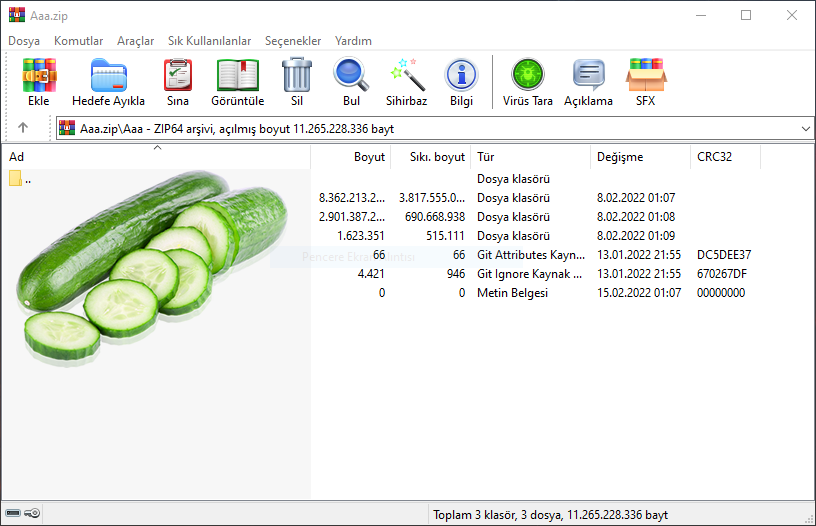
Task: Open the Sık Kullanılanlar menu
Action: tap(209, 41)
